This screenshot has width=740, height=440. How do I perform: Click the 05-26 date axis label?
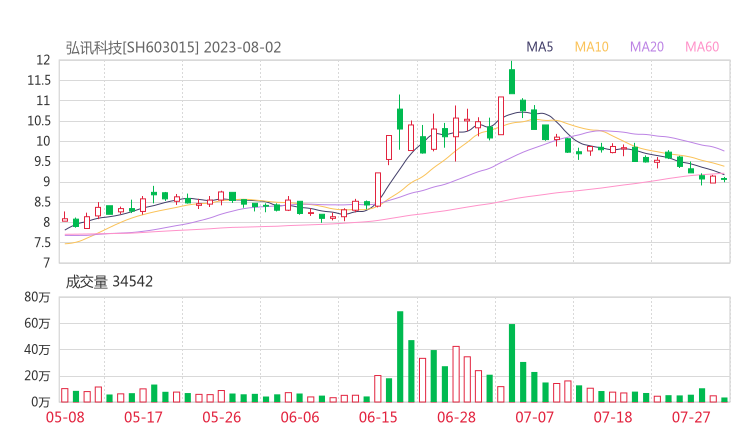(221, 417)
